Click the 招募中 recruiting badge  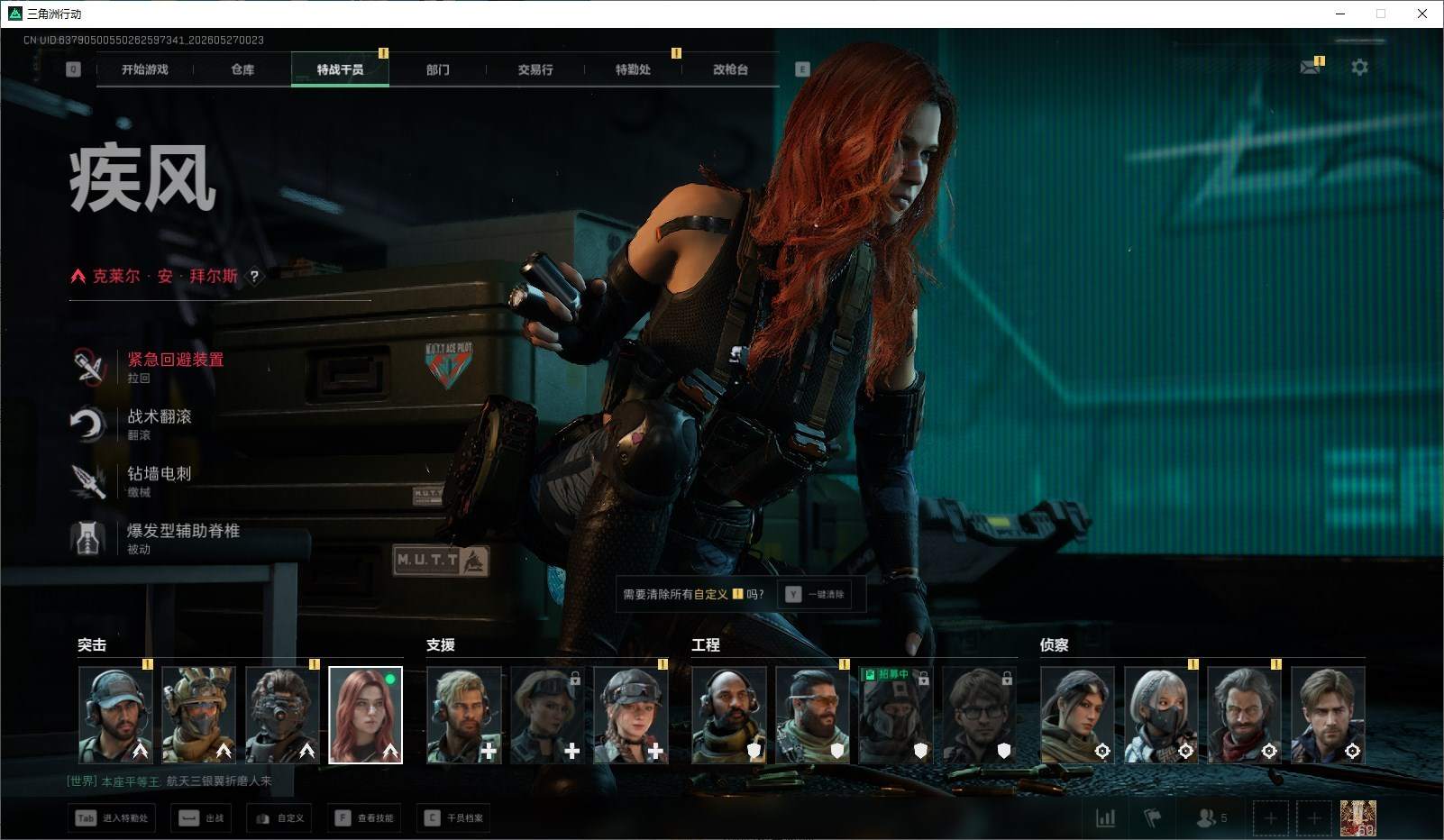[x=887, y=674]
